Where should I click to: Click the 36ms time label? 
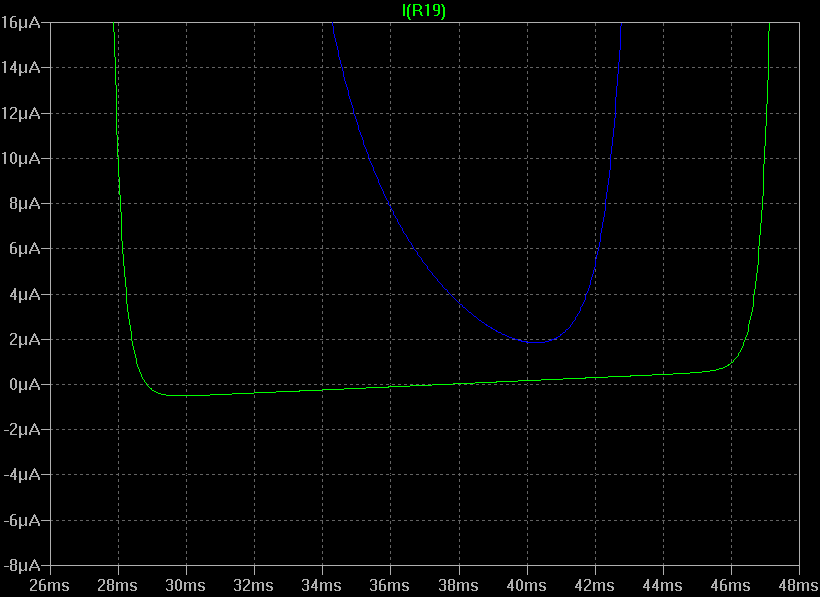(x=390, y=585)
